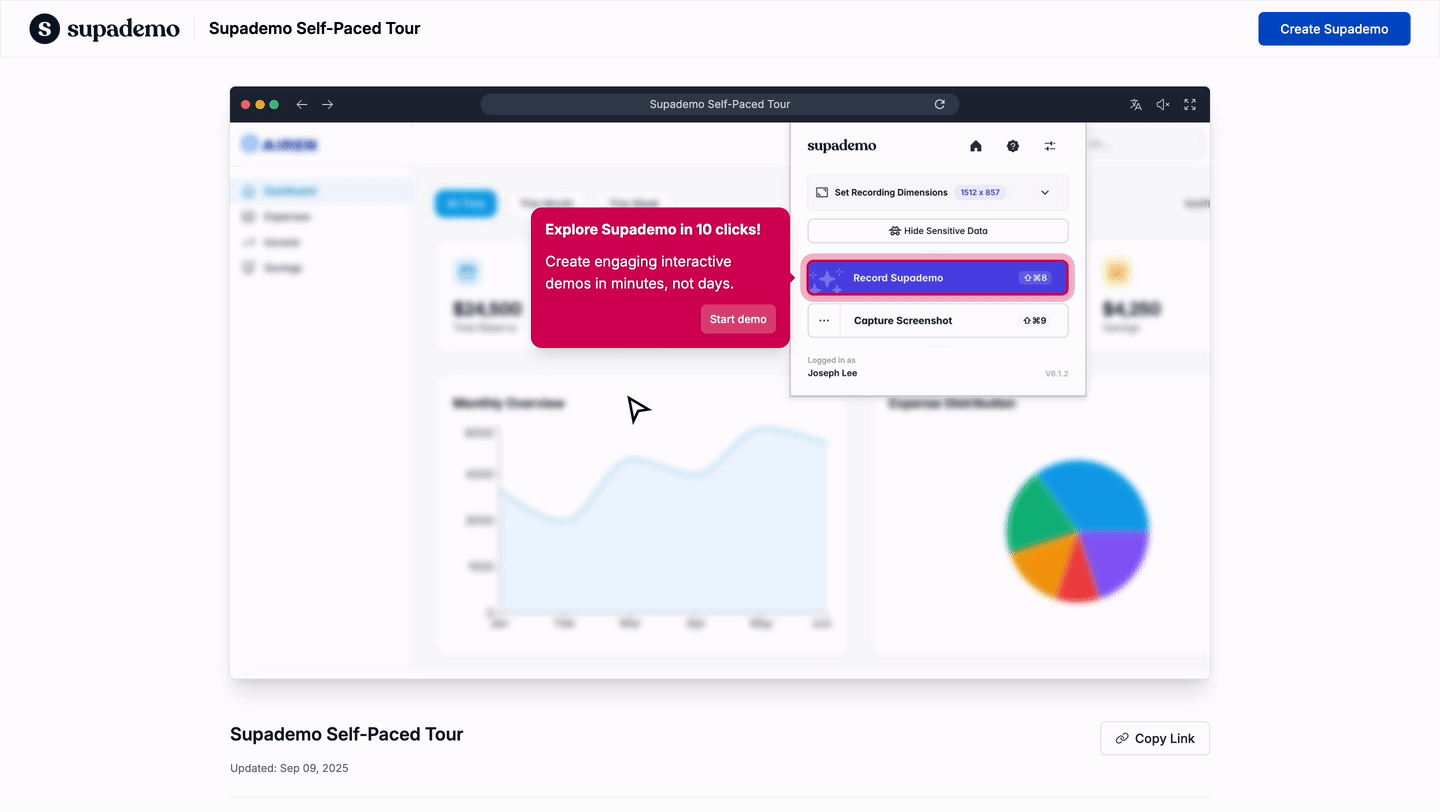Unmute the demo audio speaker icon
Screen dimensions: 1440x812
click(1163, 104)
